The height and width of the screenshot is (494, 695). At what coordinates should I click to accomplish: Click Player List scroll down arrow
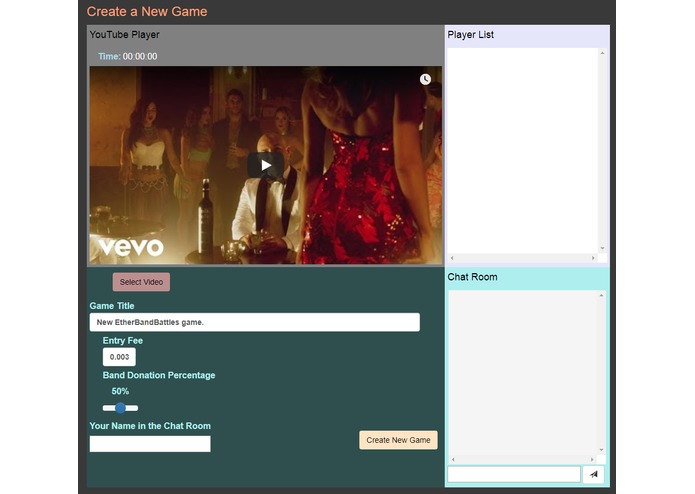click(602, 249)
